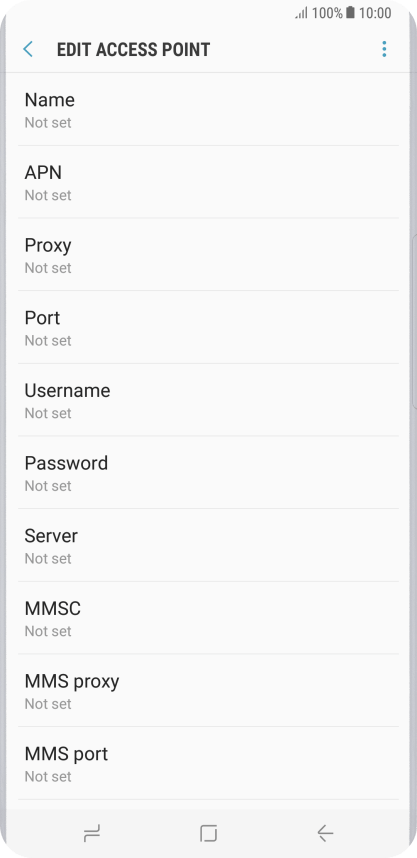Tap the back navigation key
Viewport: 417px width, 858px height.
(325, 833)
